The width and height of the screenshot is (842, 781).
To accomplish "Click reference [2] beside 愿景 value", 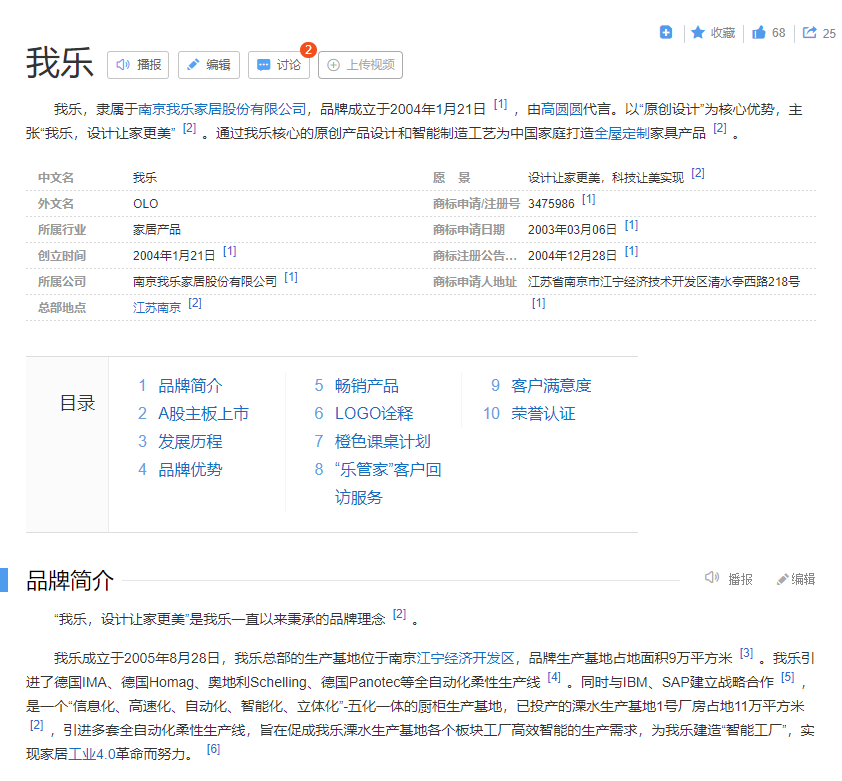I will point(698,173).
